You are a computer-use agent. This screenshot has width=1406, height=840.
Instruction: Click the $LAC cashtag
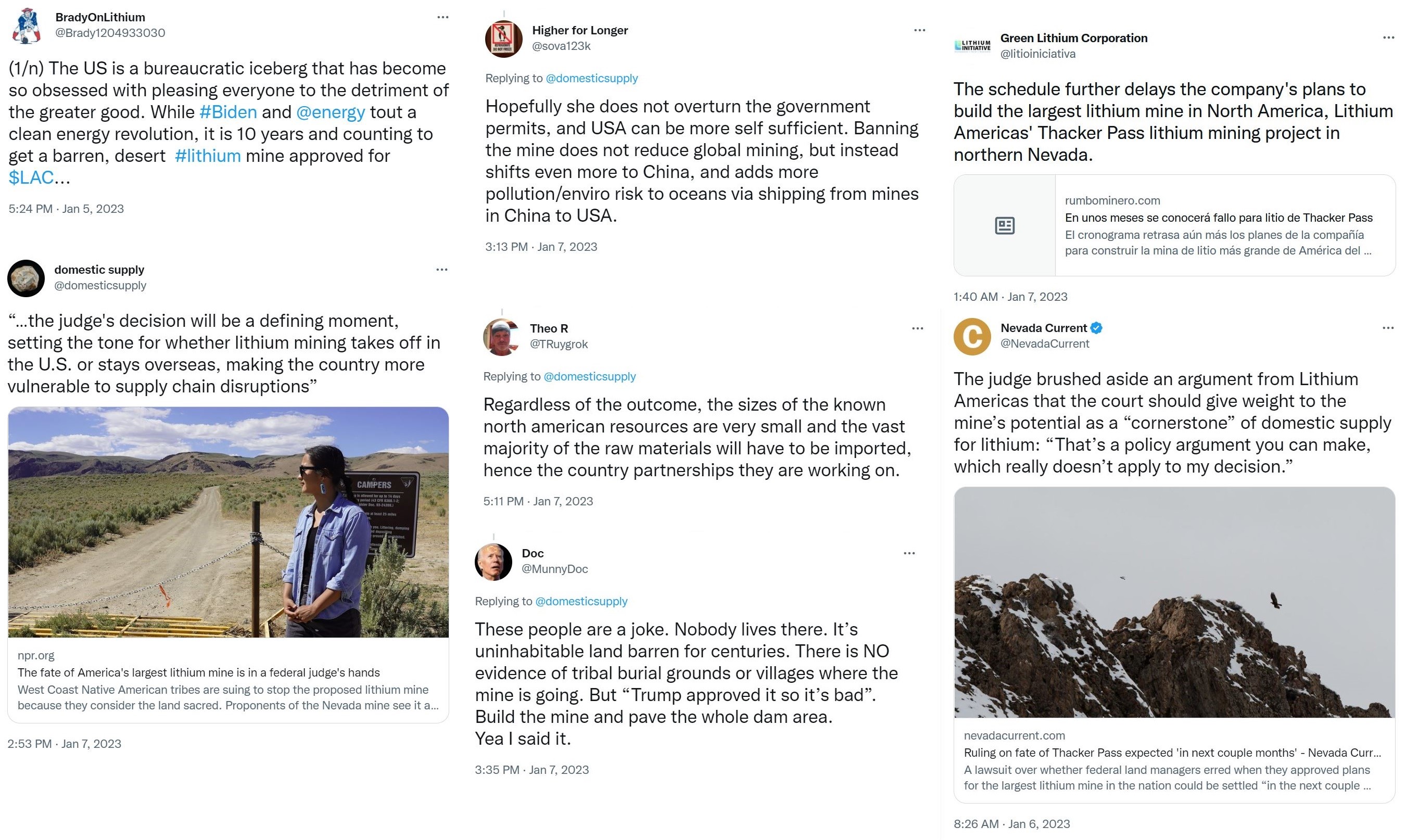click(31, 178)
